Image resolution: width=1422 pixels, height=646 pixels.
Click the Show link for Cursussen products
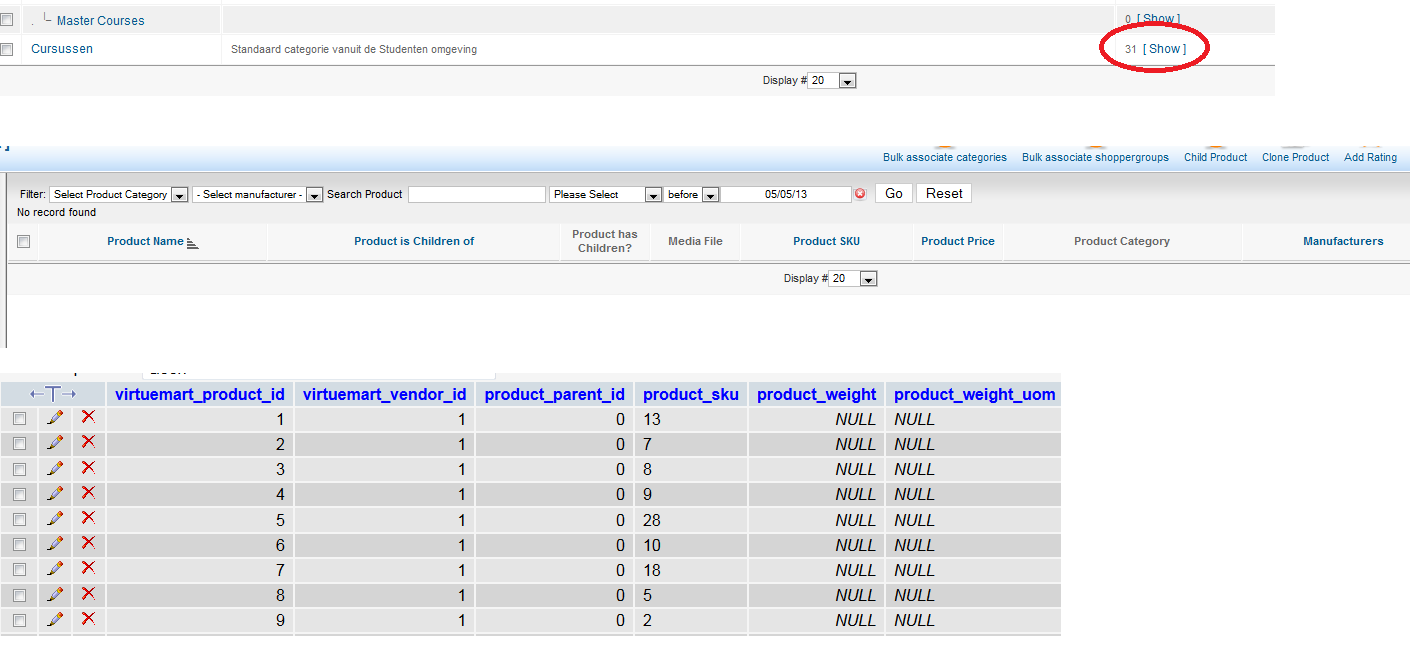pyautogui.click(x=1164, y=49)
